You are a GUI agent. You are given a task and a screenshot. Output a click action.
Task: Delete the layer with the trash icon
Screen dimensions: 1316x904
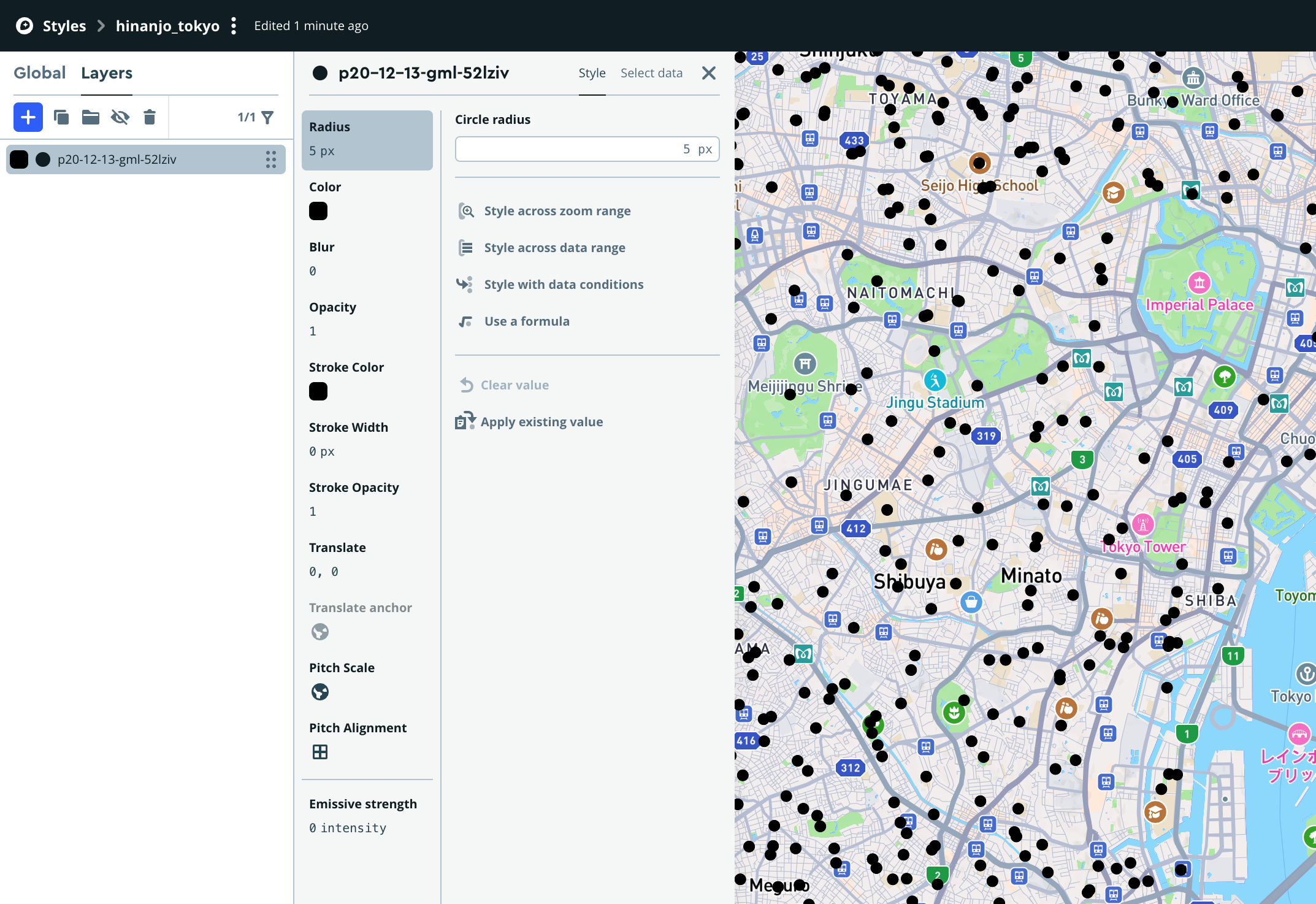149,117
